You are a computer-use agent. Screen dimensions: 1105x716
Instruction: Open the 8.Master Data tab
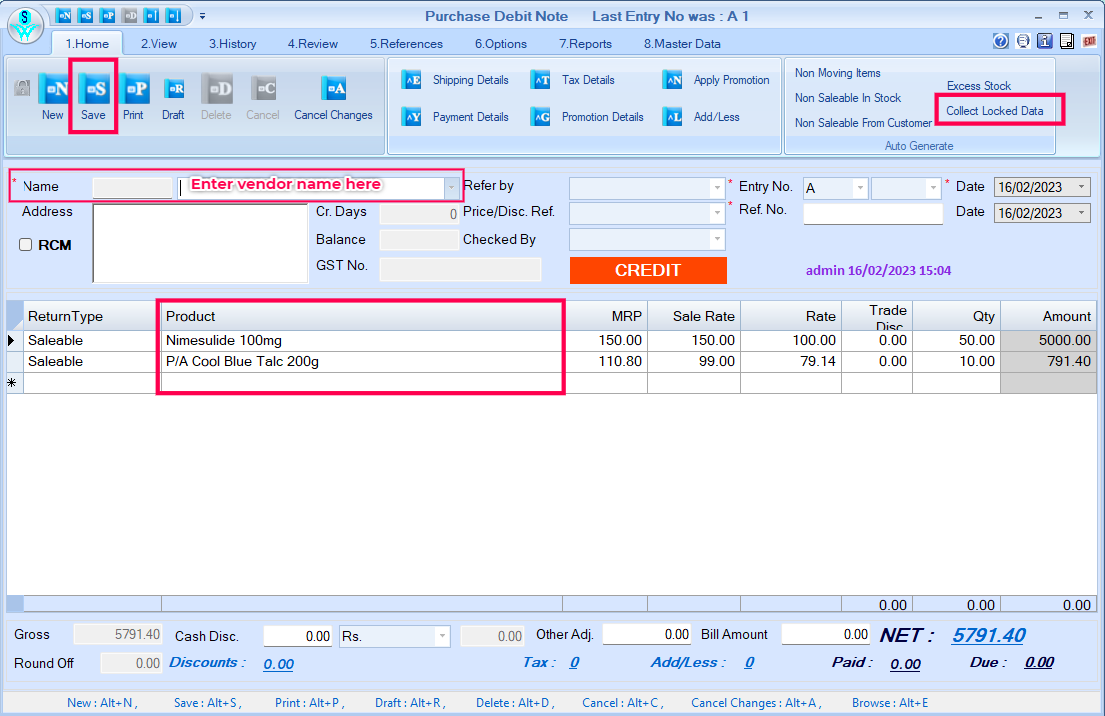tap(682, 44)
